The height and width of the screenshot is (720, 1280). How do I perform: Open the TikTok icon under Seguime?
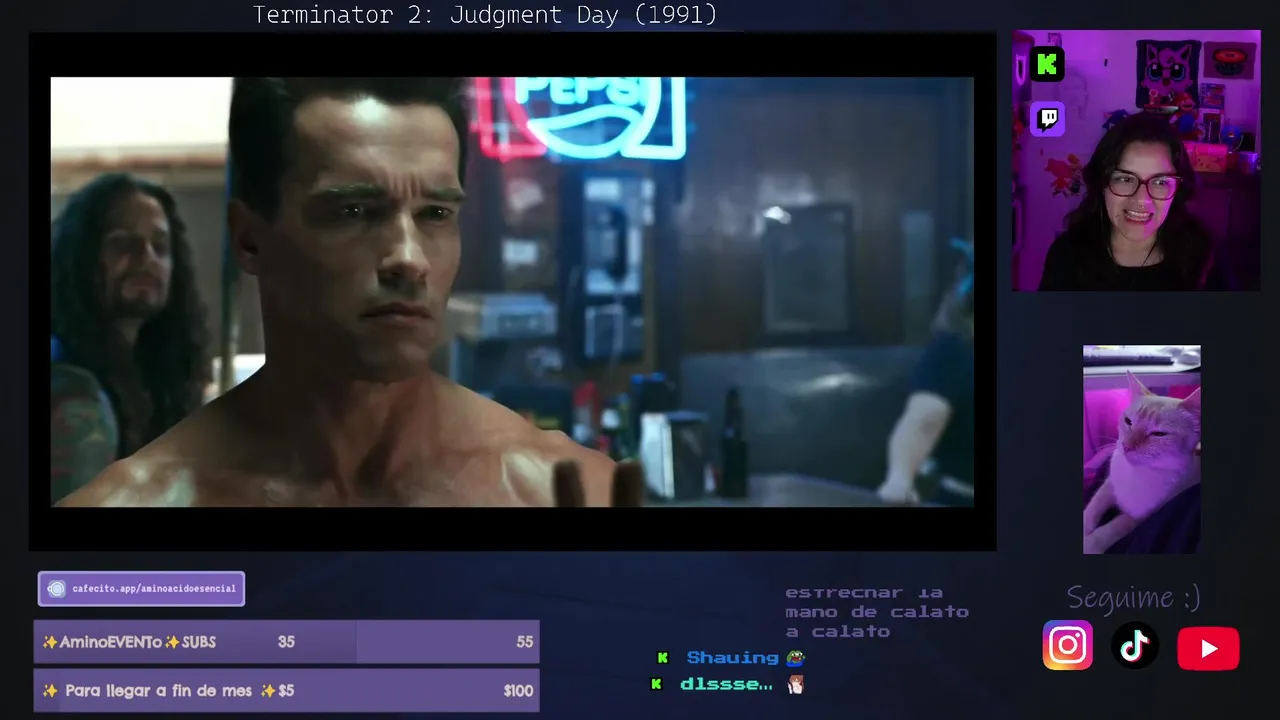[1134, 647]
